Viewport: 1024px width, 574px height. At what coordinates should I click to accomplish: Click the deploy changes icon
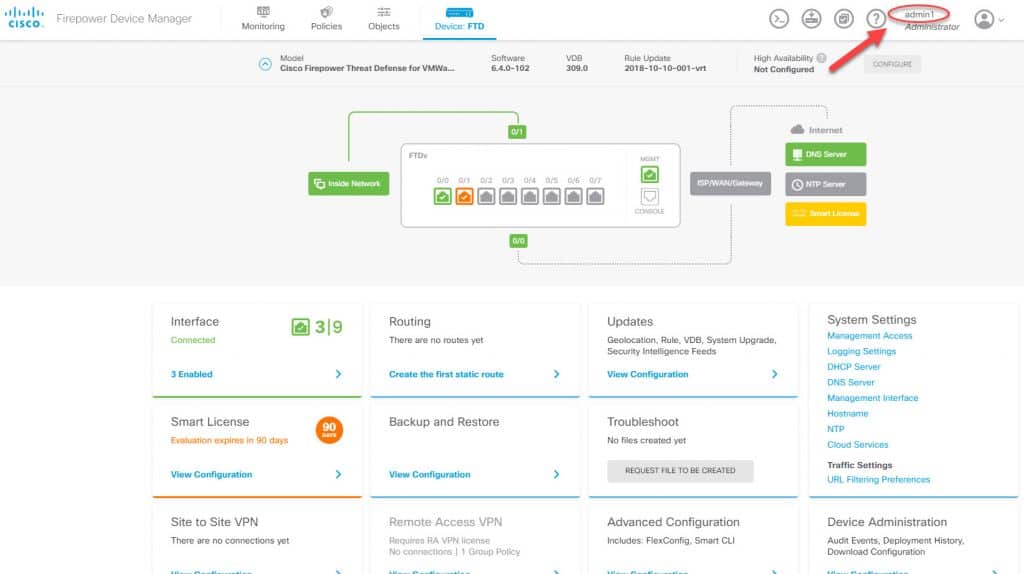[811, 19]
